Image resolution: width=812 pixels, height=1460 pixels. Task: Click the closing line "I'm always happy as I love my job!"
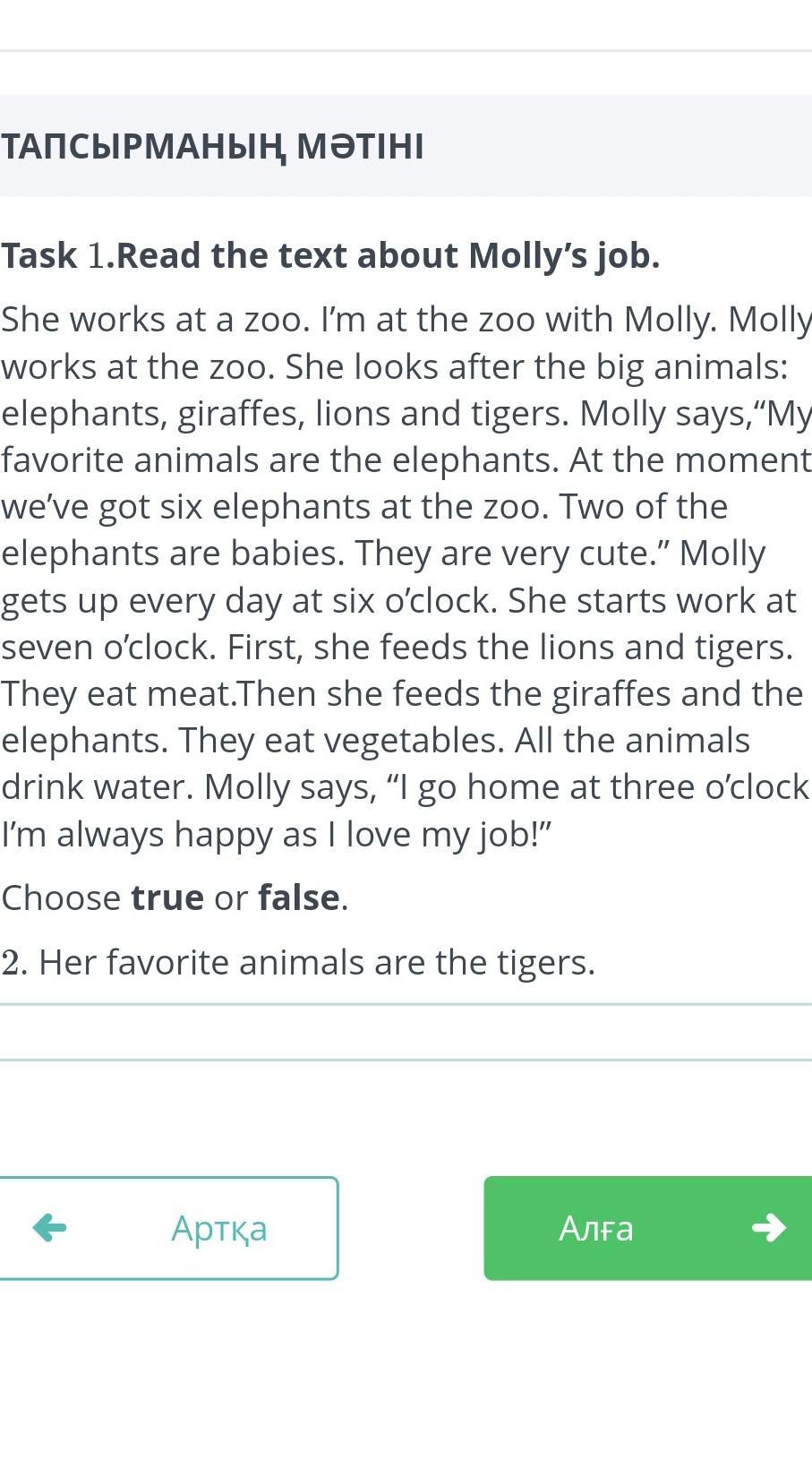tap(277, 834)
